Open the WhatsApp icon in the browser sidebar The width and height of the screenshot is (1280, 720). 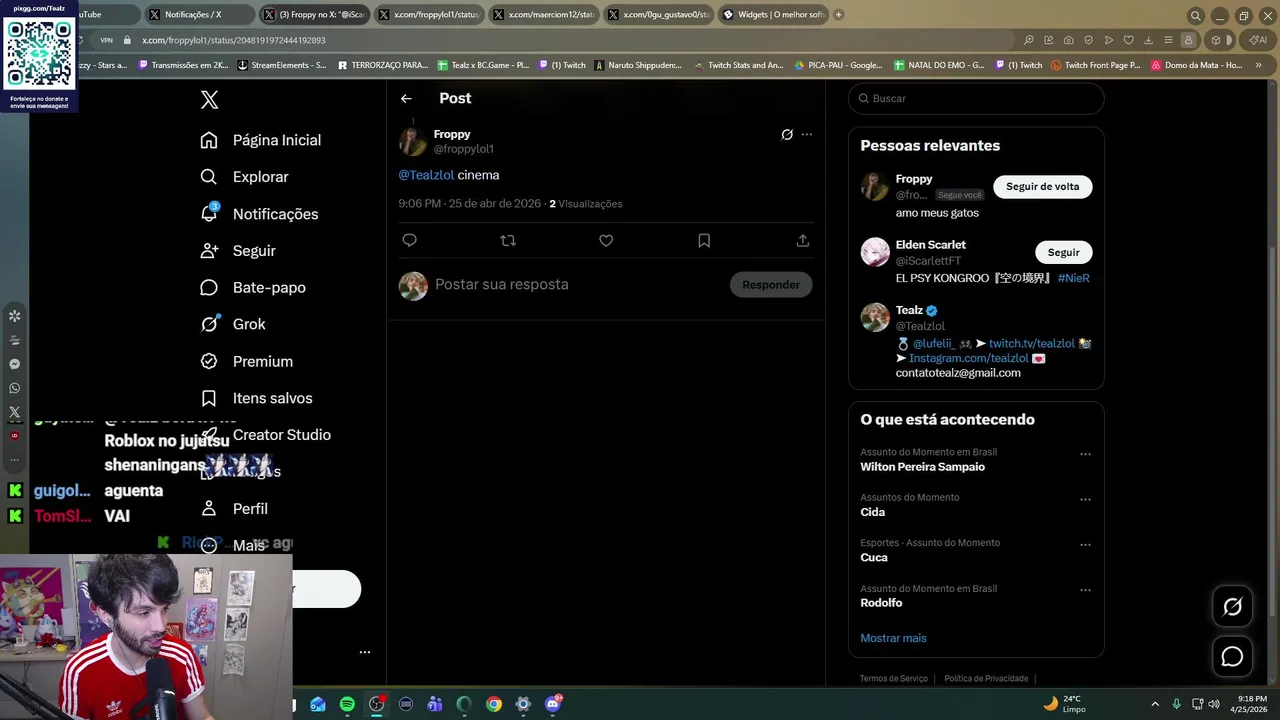pos(14,388)
